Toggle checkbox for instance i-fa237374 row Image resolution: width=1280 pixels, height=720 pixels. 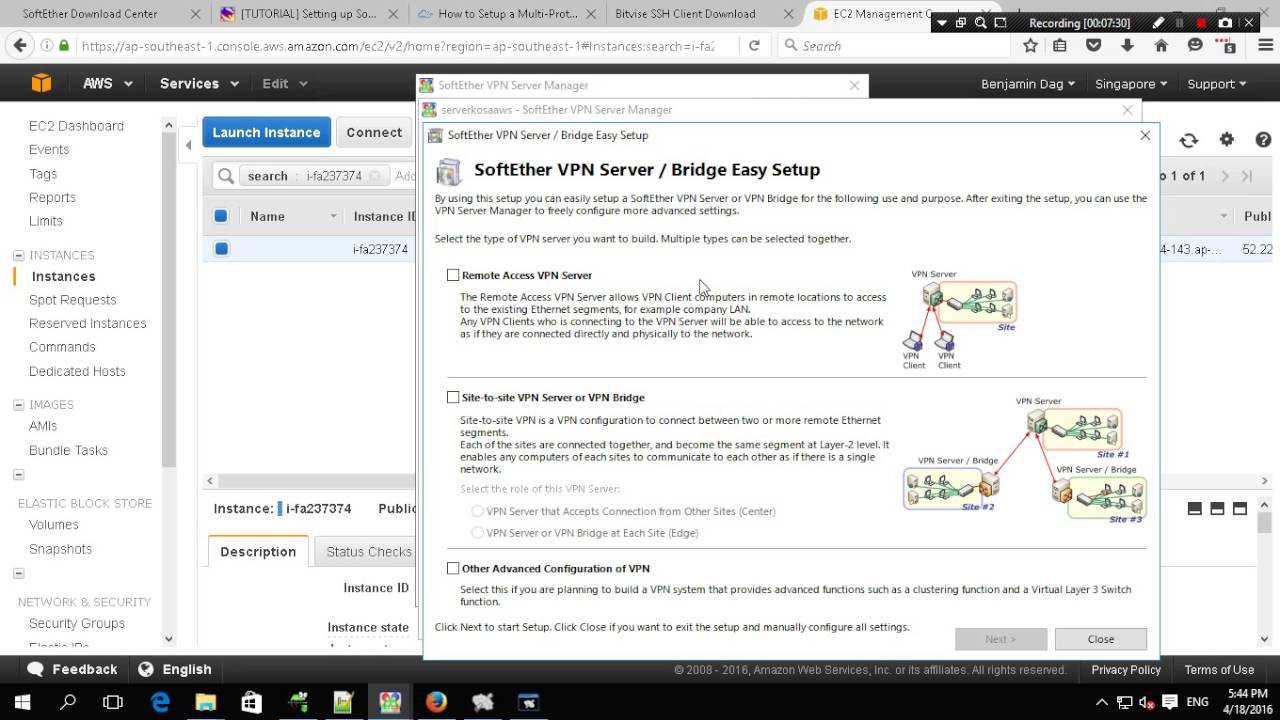click(x=221, y=249)
